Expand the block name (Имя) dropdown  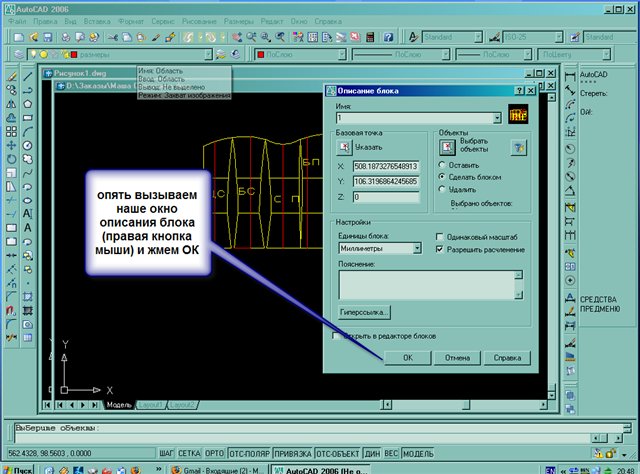coord(498,118)
